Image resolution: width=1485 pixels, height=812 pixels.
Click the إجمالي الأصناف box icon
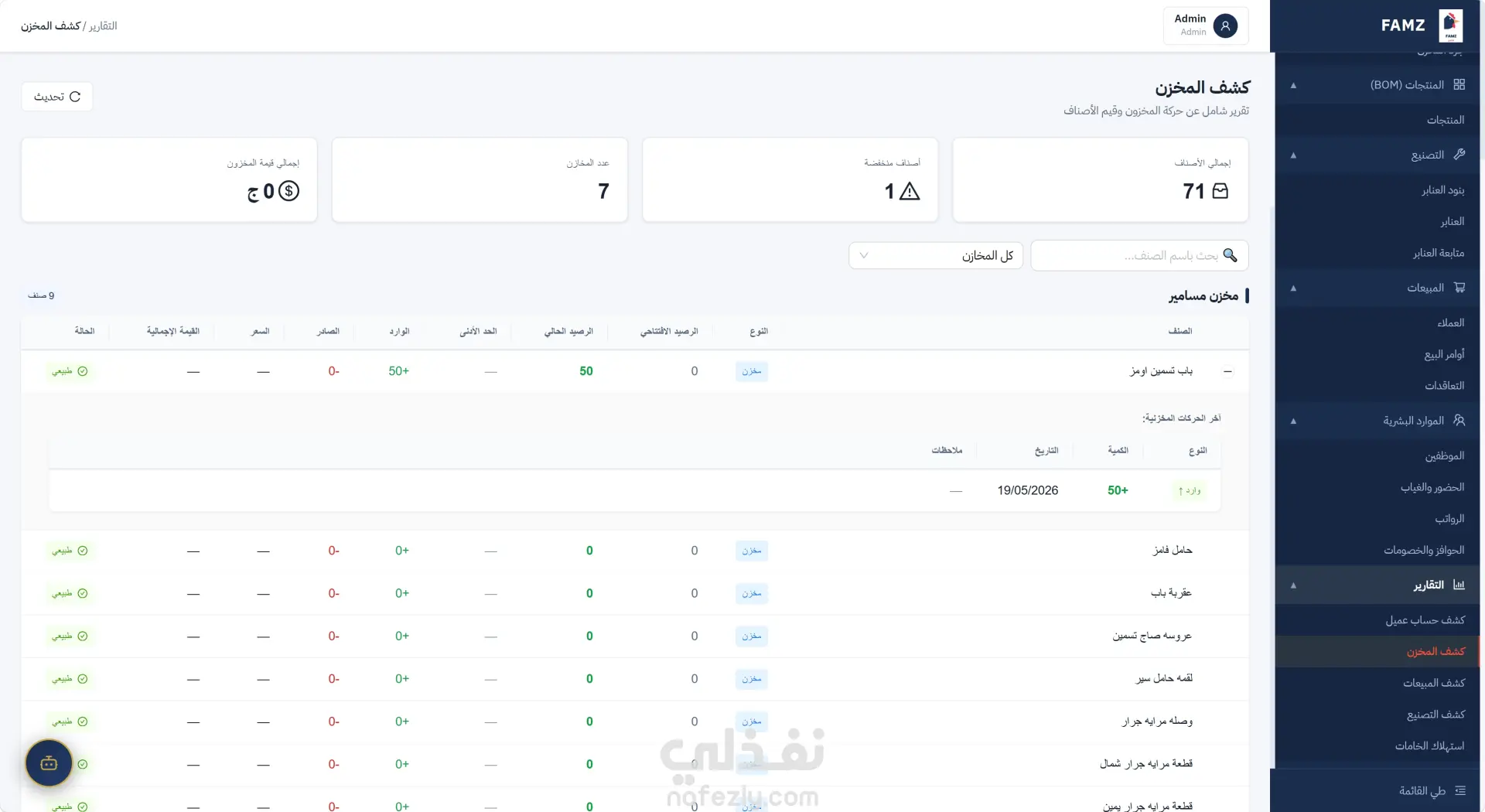tap(1220, 191)
